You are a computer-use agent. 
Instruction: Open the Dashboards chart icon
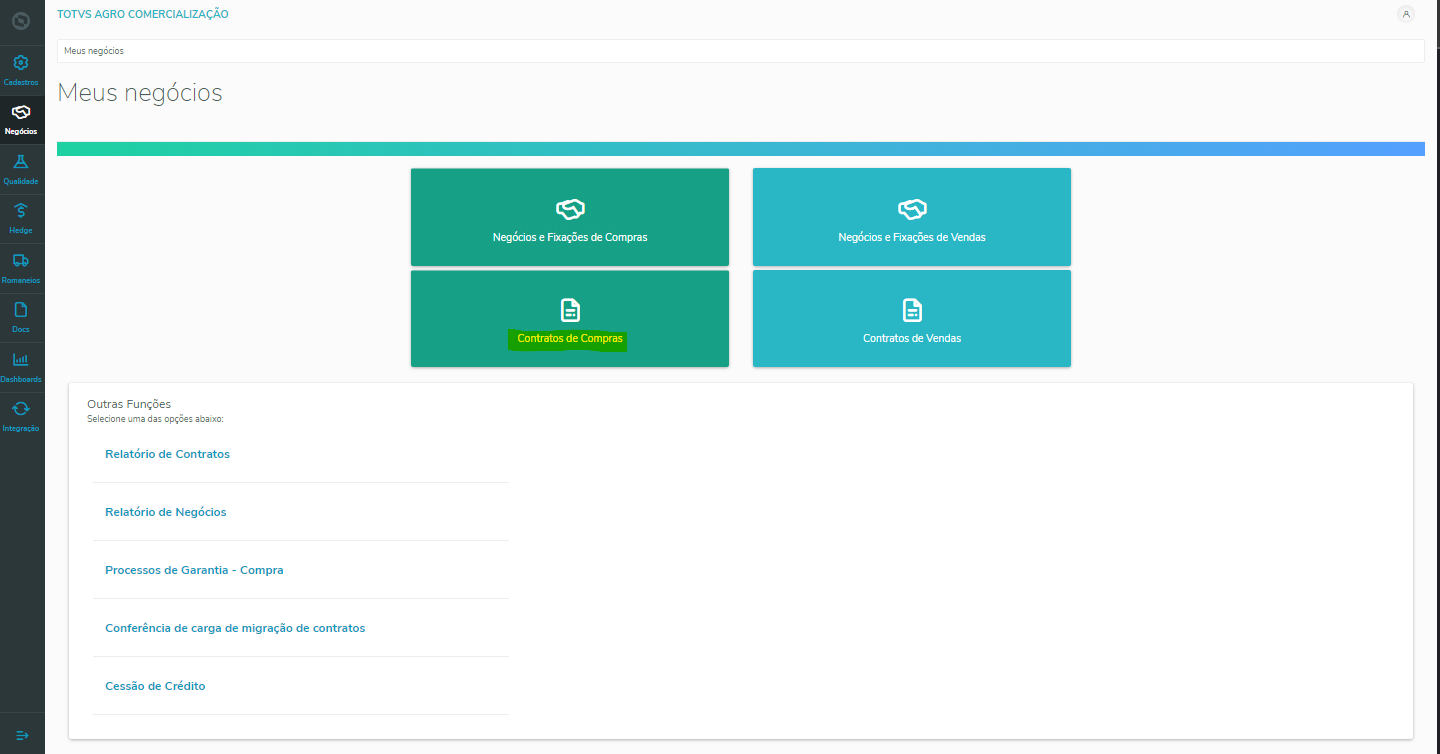[21, 360]
